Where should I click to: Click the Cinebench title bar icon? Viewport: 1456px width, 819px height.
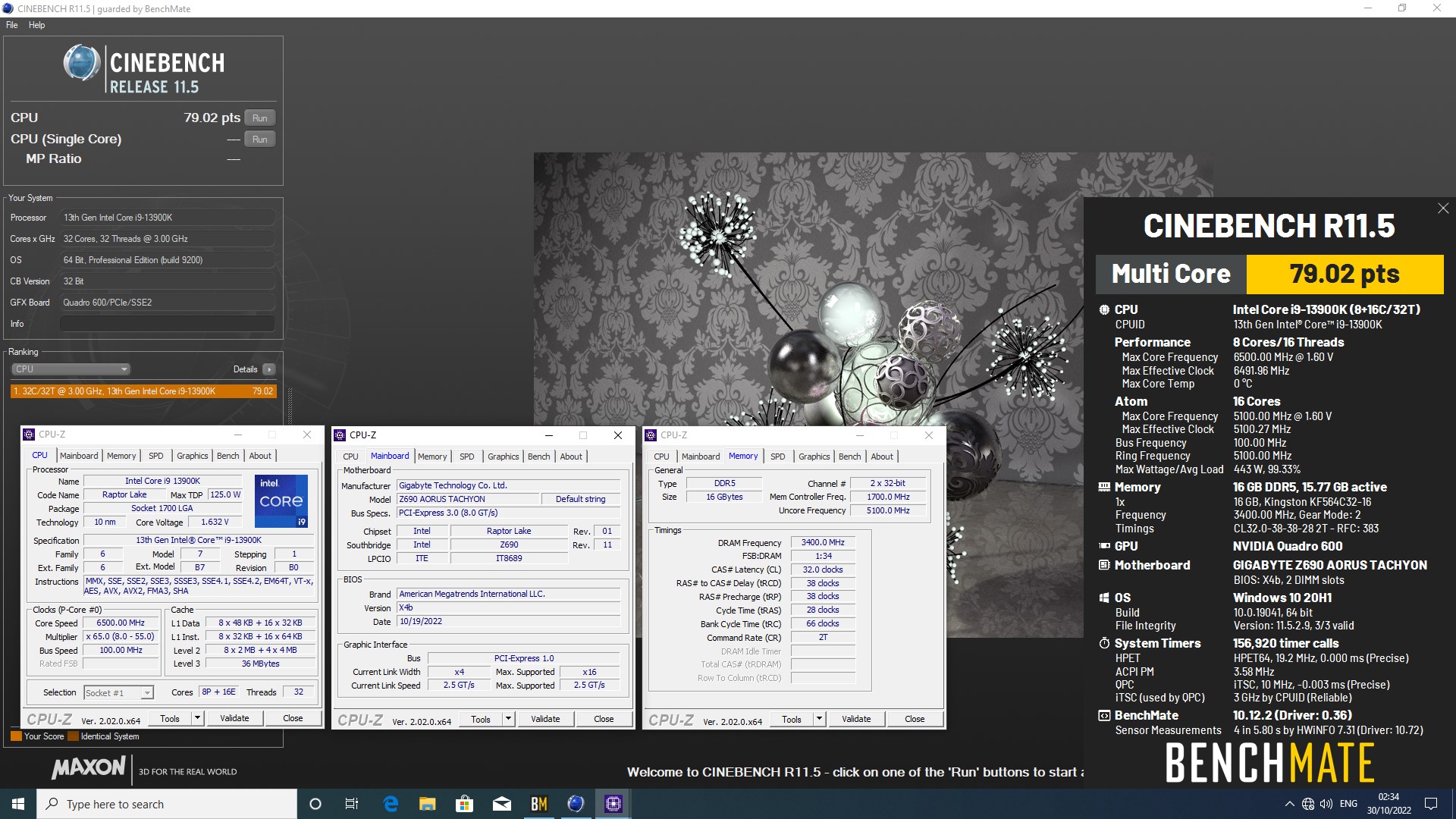(x=8, y=8)
